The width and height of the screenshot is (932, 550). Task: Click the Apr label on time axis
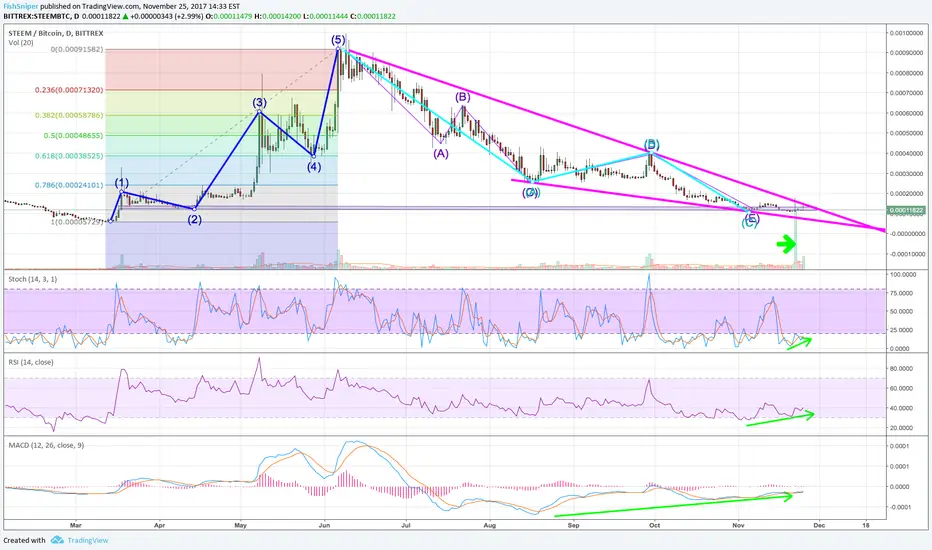pos(159,525)
